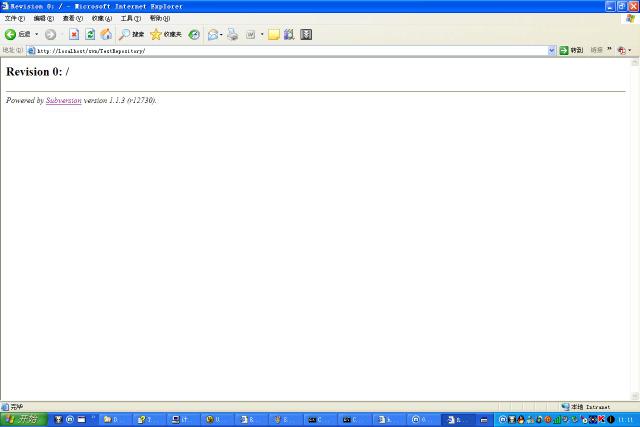Click the Mail envelope toolbar icon
The image size is (640, 427).
click(x=213, y=34)
